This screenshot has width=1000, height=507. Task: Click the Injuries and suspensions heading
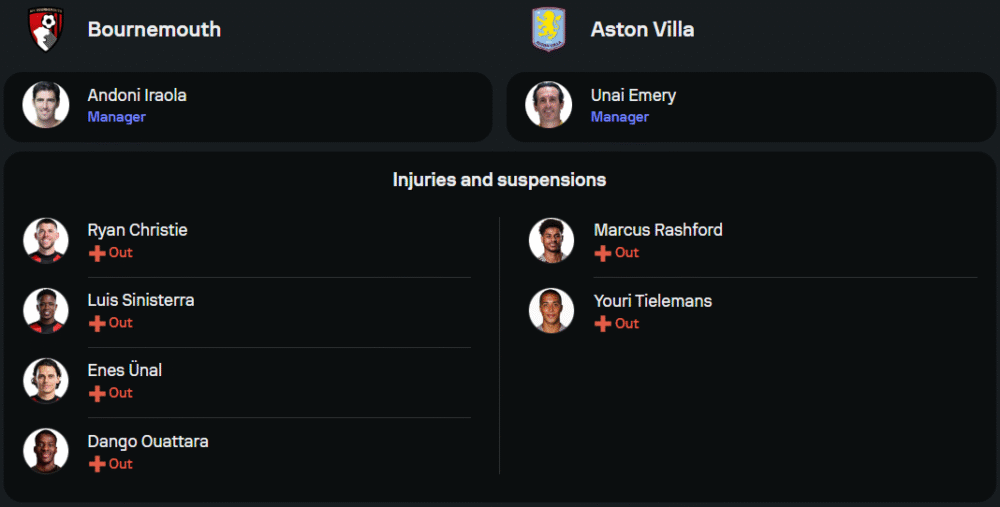coord(499,180)
